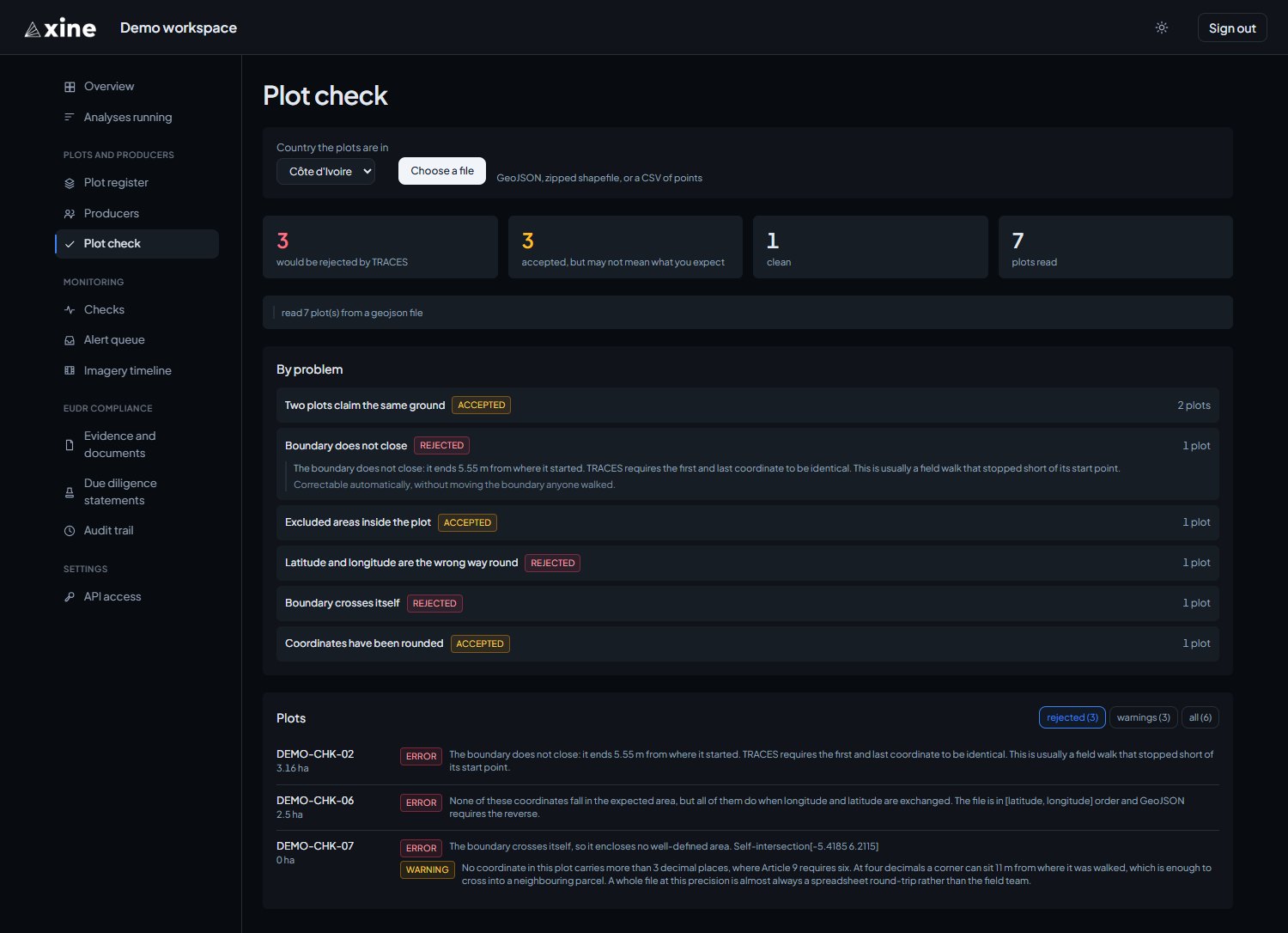The image size is (1288, 933).
Task: Go to the Alert queue page
Action: pyautogui.click(x=137, y=340)
